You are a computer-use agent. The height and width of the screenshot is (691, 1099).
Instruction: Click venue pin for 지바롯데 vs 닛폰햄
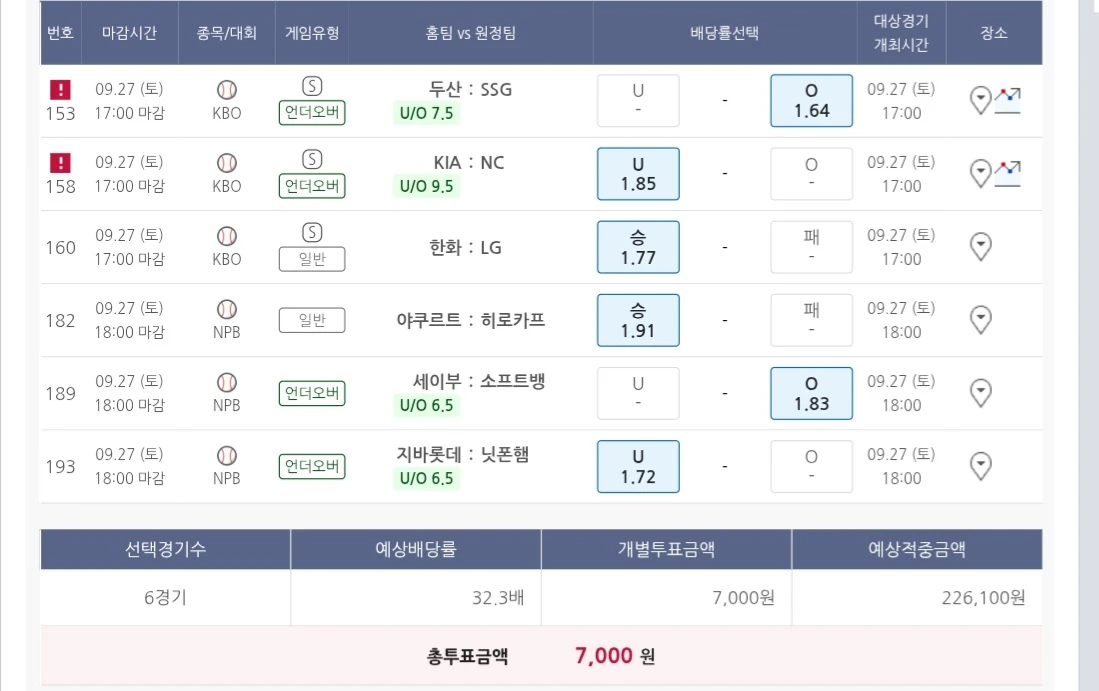(981, 465)
